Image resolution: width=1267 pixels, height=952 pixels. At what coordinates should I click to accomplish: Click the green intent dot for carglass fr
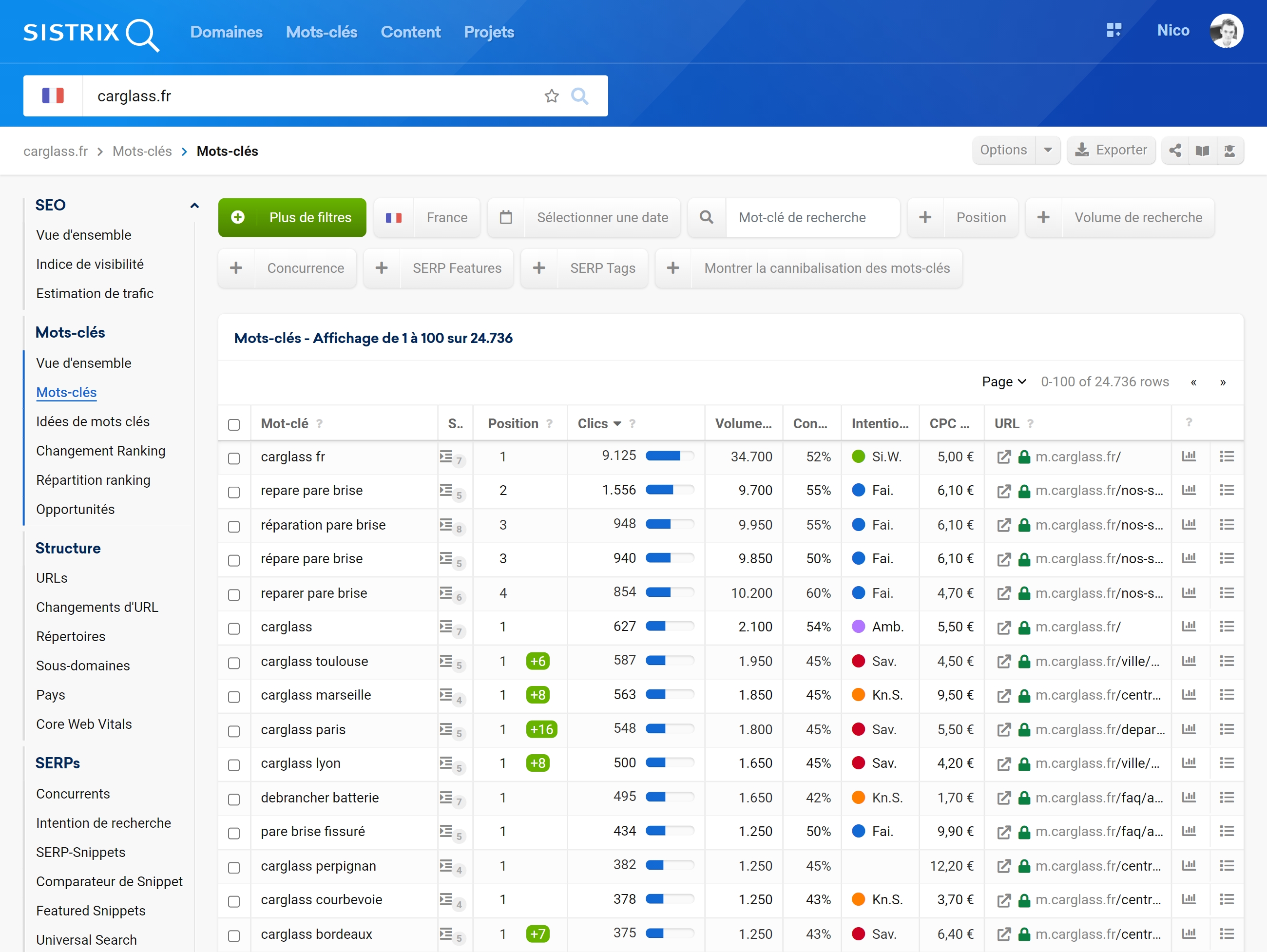pyautogui.click(x=858, y=457)
